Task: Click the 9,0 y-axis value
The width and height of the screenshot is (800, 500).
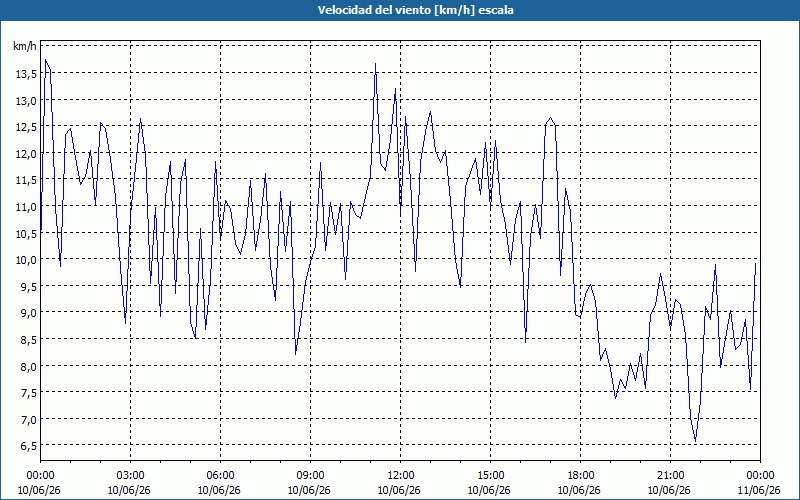Action: [x=28, y=313]
